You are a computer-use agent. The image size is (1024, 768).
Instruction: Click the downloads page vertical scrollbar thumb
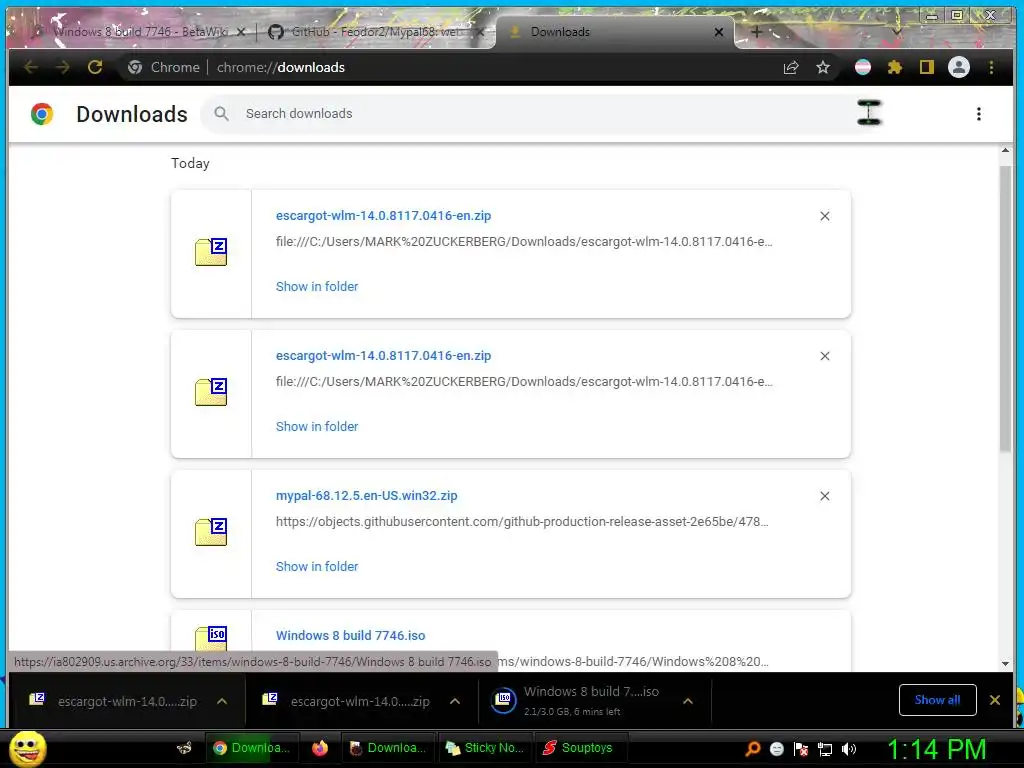pos(1005,308)
